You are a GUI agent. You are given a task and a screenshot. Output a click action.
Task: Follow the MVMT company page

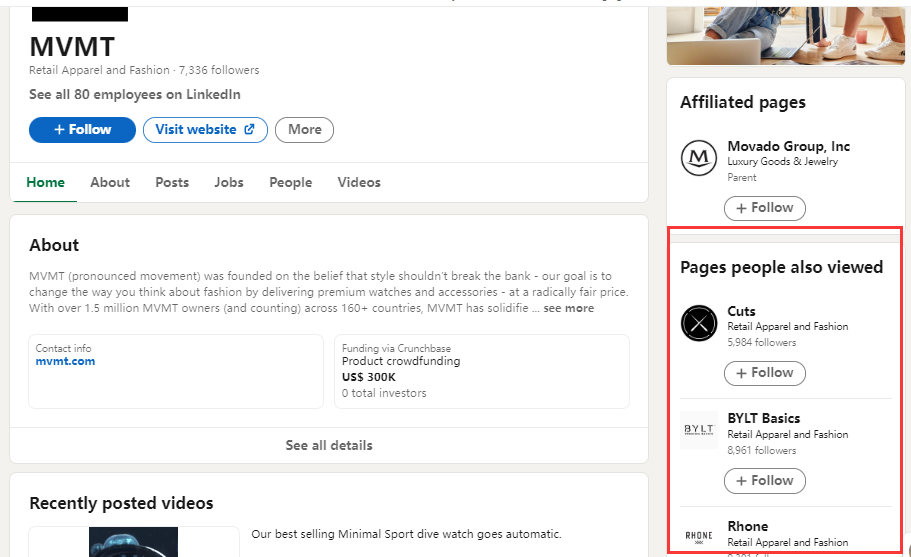(82, 130)
